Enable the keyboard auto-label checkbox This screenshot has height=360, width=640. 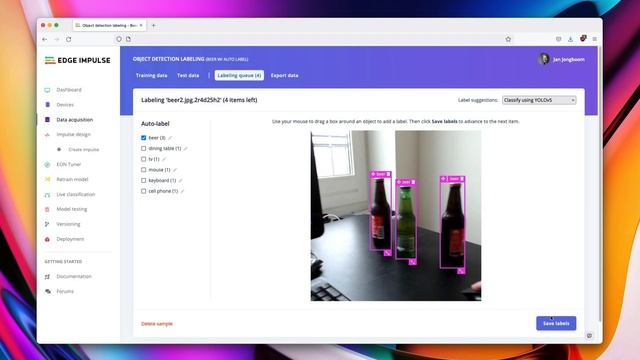(143, 180)
